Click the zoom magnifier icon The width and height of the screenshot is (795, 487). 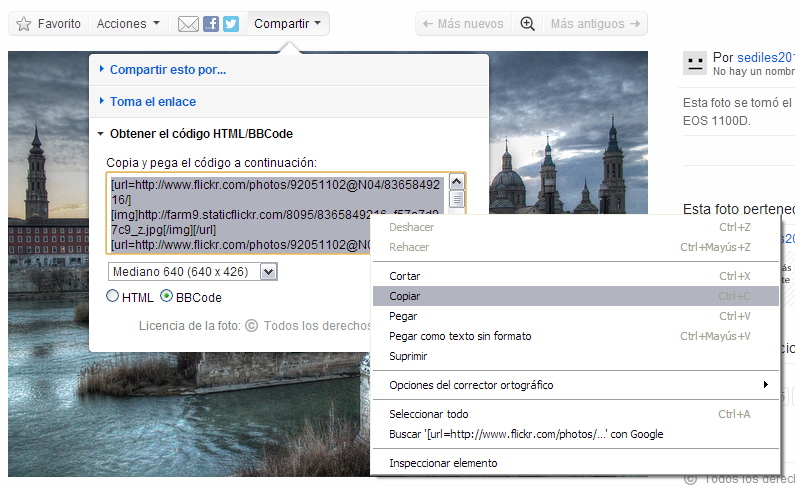(x=527, y=24)
